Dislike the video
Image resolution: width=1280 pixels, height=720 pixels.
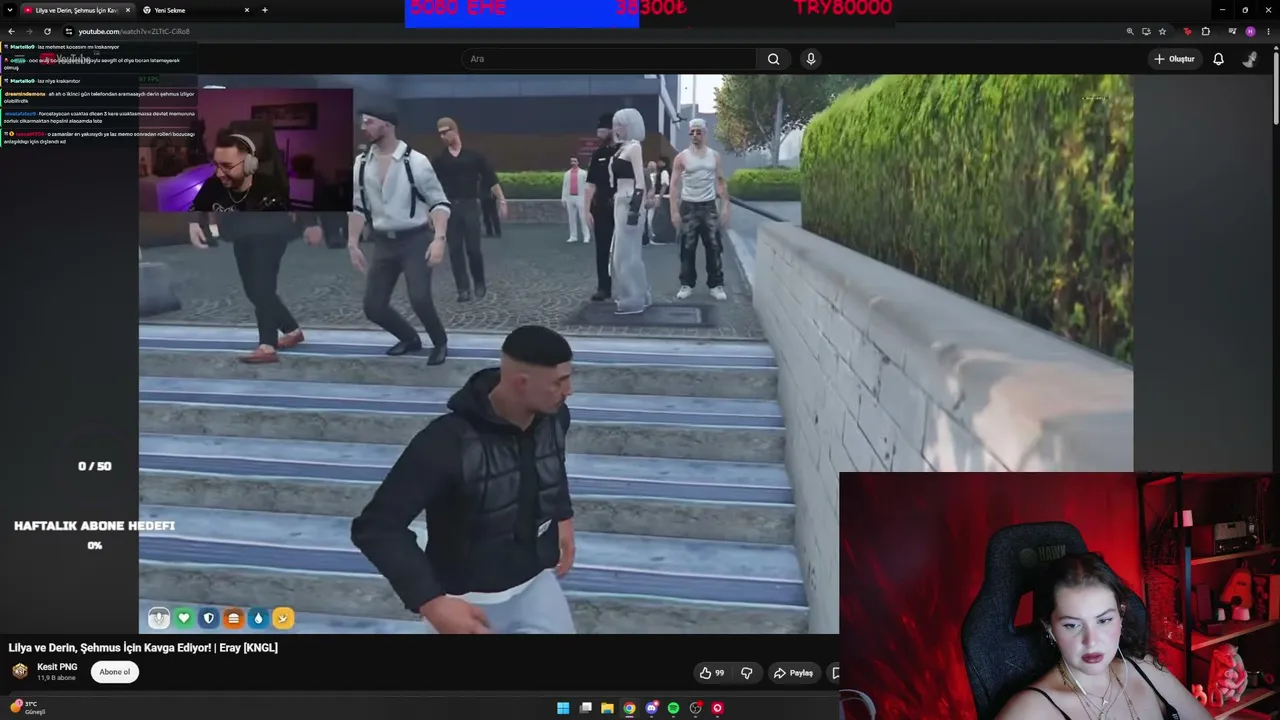pyautogui.click(x=746, y=673)
